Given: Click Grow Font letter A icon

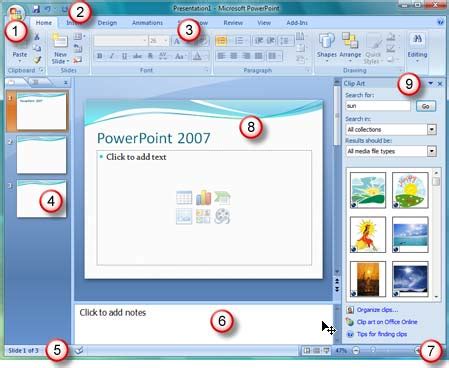Looking at the screenshot, I should click(177, 41).
